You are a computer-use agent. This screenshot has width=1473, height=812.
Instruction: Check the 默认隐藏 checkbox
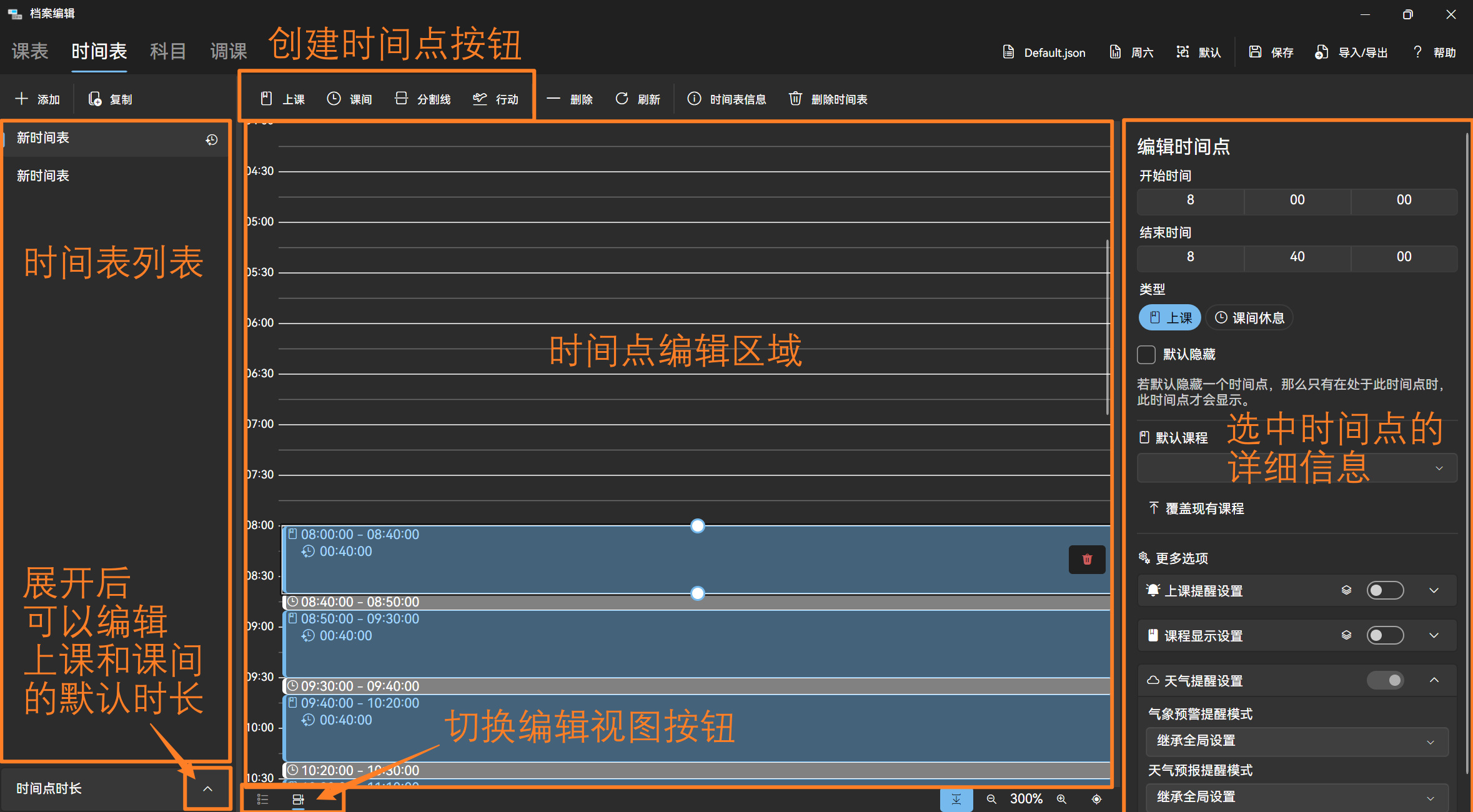(1146, 355)
